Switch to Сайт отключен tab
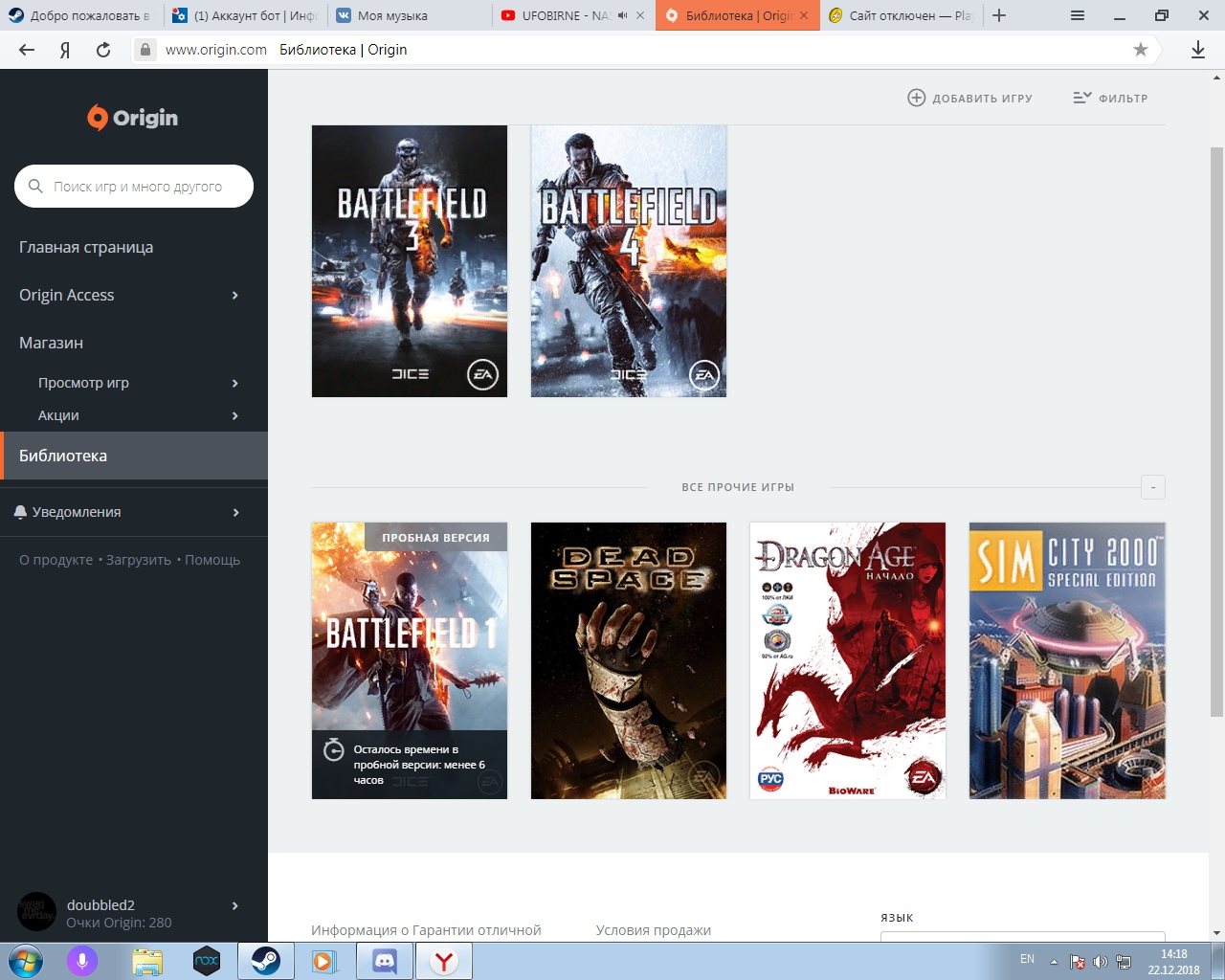The width and height of the screenshot is (1225, 980). coord(900,15)
